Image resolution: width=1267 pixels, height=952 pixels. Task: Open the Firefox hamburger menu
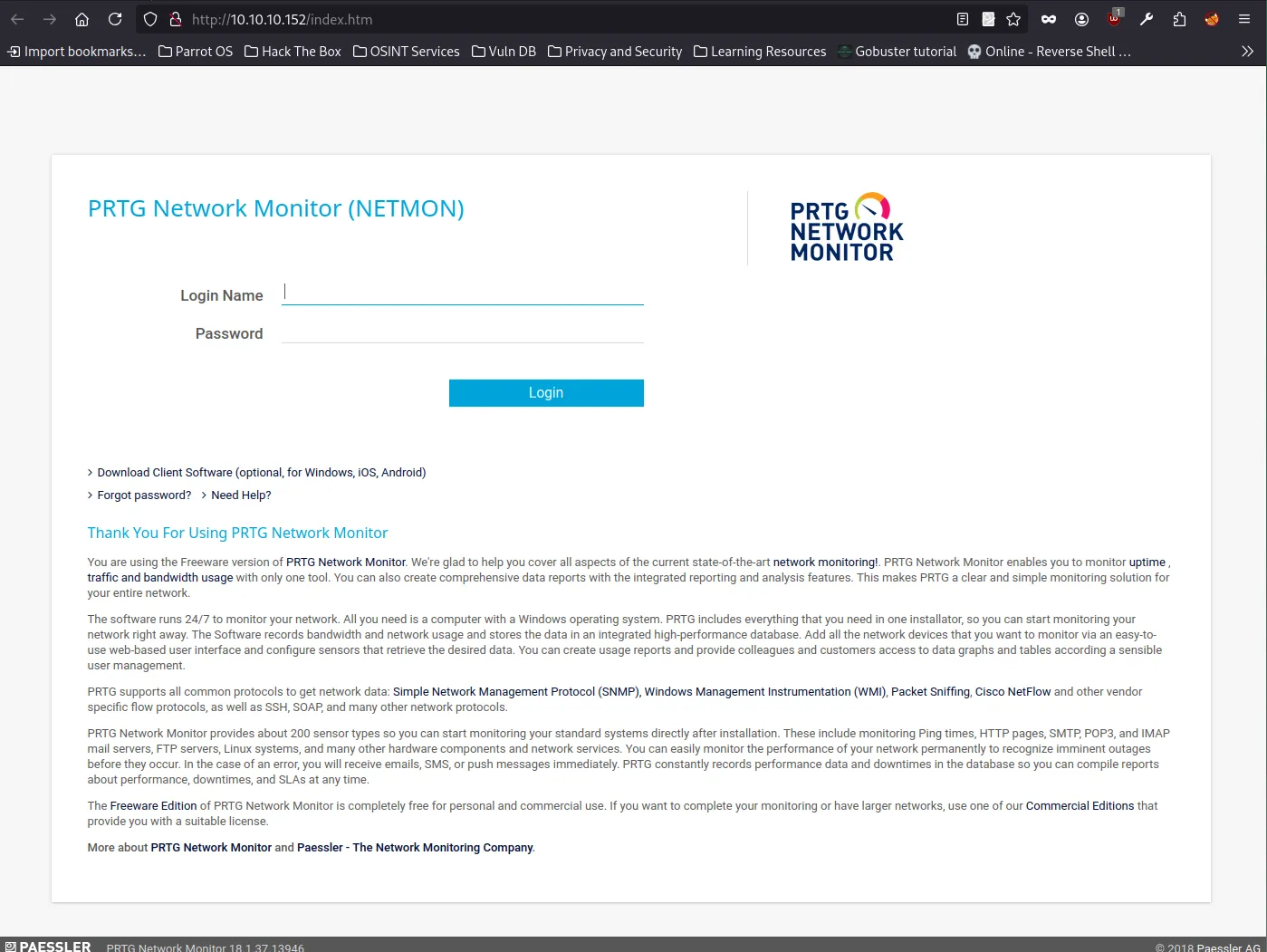tap(1244, 19)
